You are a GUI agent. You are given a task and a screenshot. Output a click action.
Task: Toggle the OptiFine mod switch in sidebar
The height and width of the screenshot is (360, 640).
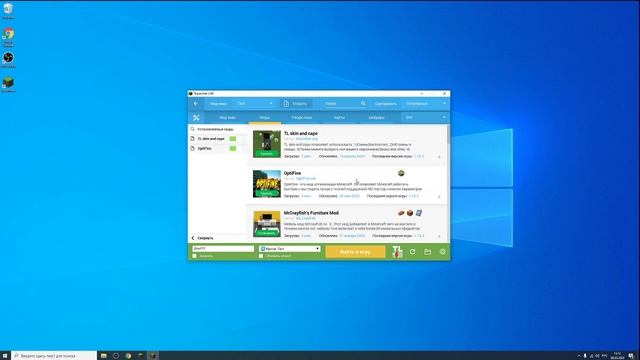point(233,149)
